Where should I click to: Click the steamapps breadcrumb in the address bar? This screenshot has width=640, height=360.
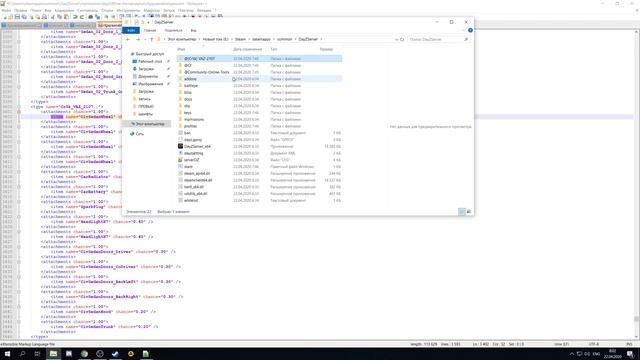(261, 39)
